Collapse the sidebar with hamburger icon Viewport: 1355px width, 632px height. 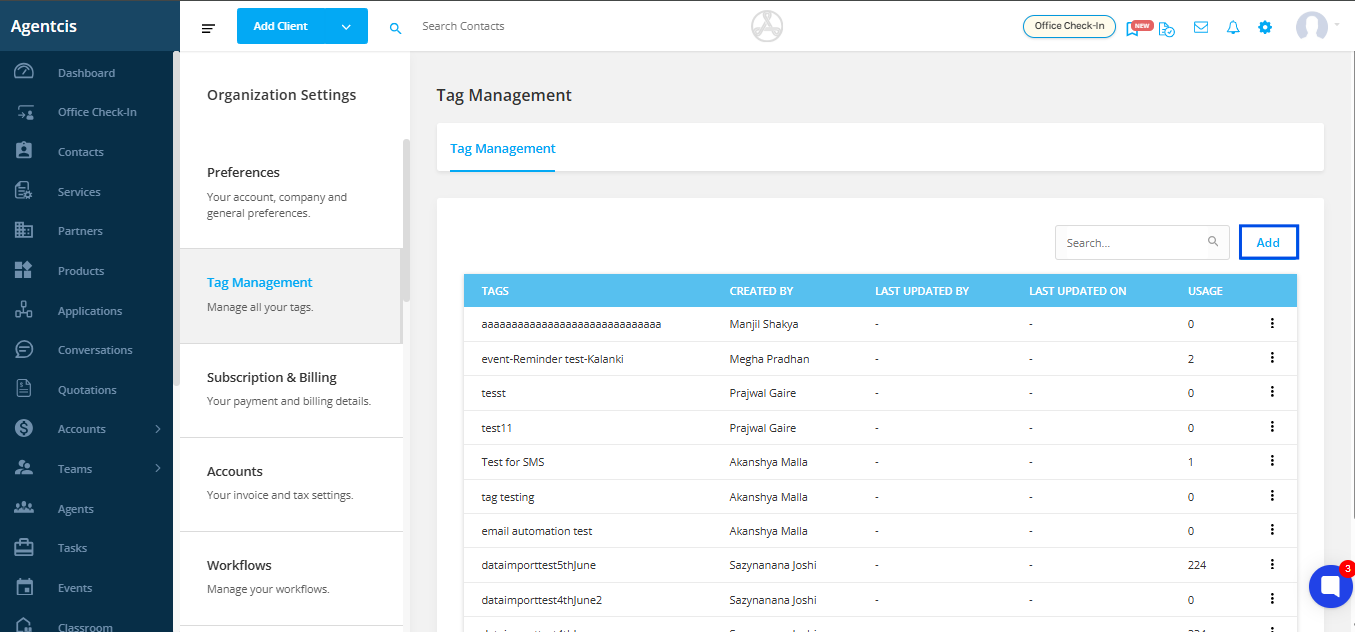pos(208,28)
